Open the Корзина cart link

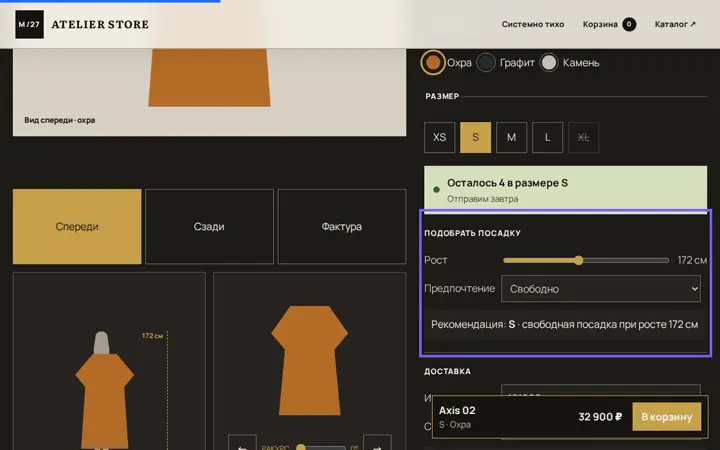pos(609,24)
